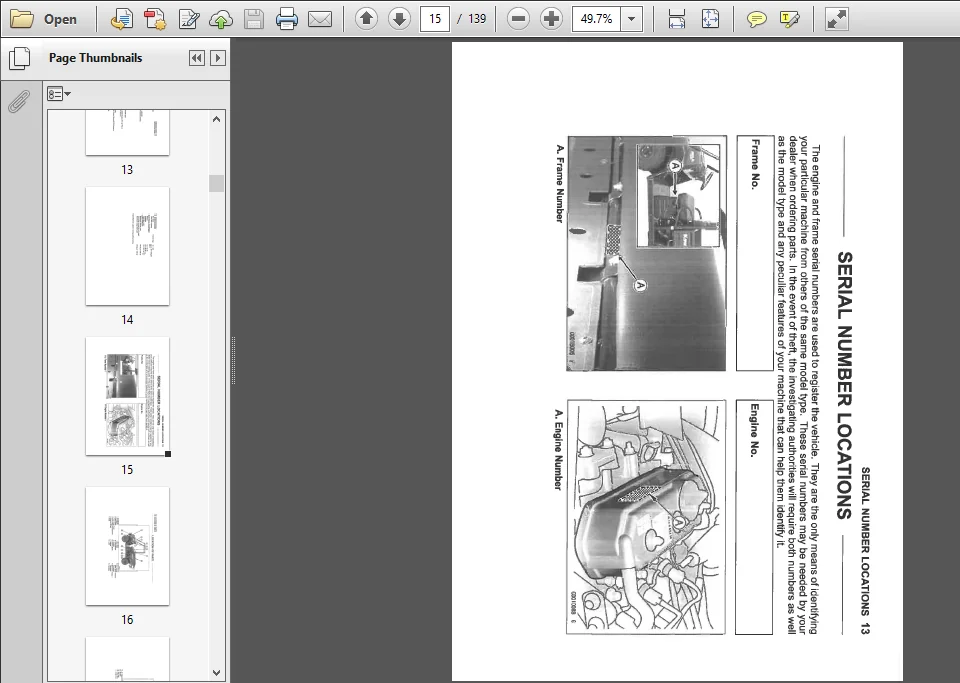Image resolution: width=960 pixels, height=683 pixels.
Task: Click the Create PDF from file icon
Action: point(122,19)
